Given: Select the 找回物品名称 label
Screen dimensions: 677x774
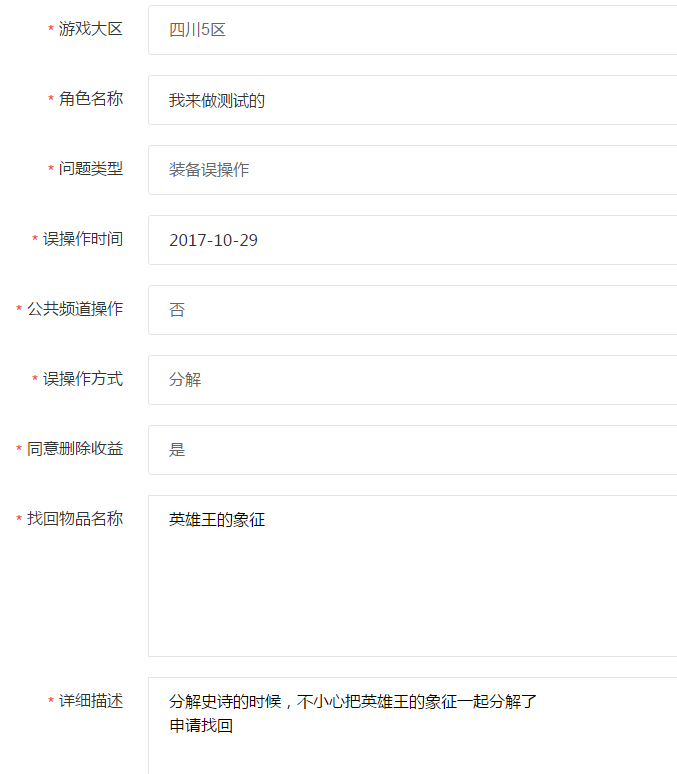Looking at the screenshot, I should [x=75, y=519].
